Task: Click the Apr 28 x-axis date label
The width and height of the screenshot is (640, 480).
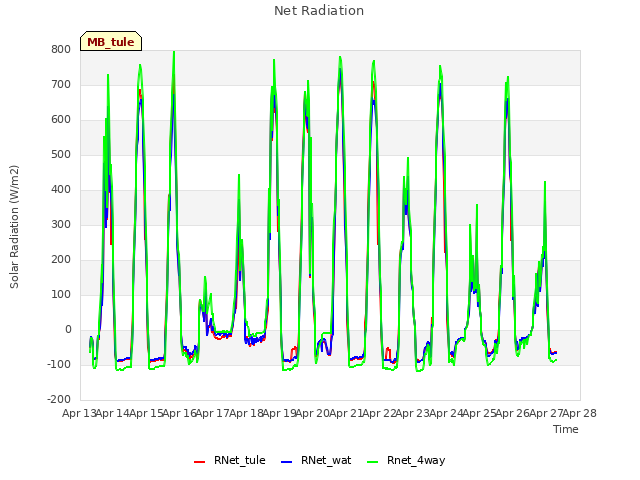Action: click(x=580, y=413)
